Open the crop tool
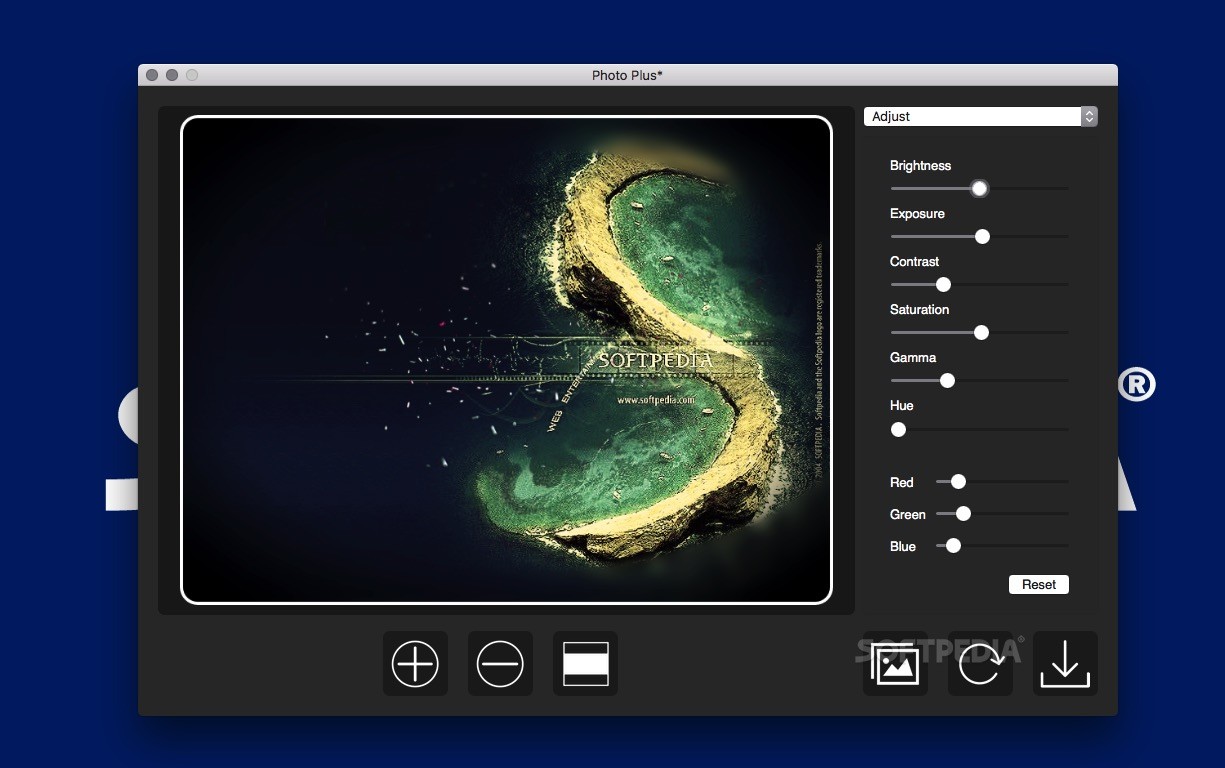 click(x=585, y=663)
